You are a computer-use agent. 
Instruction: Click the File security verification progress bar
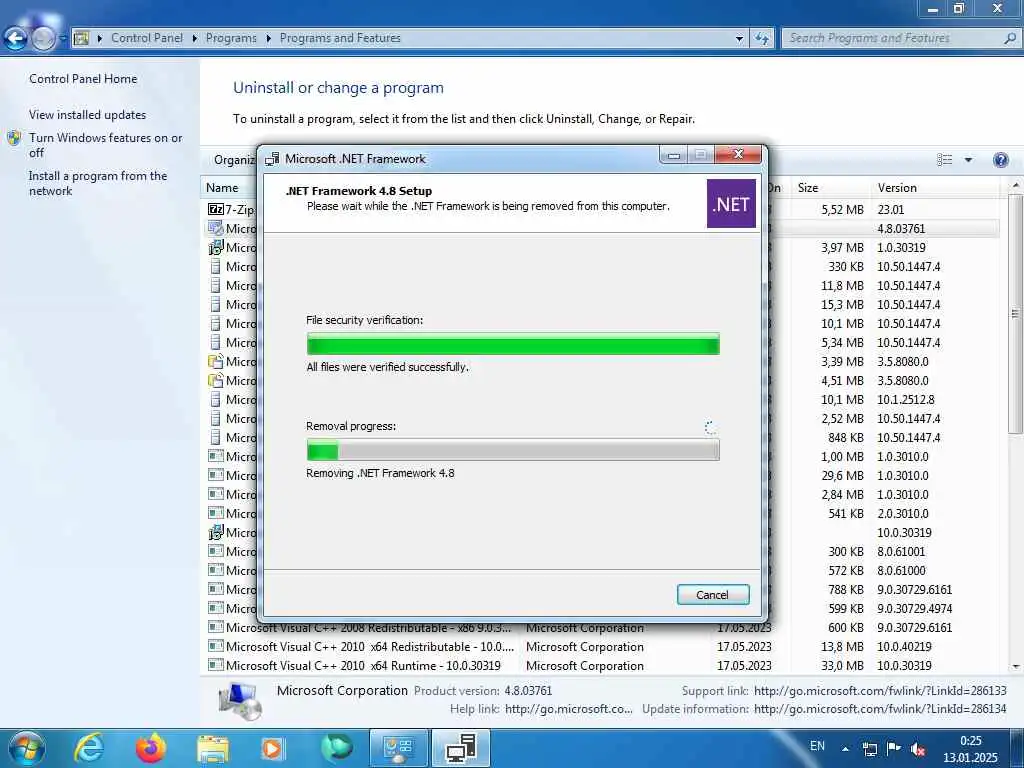click(513, 344)
